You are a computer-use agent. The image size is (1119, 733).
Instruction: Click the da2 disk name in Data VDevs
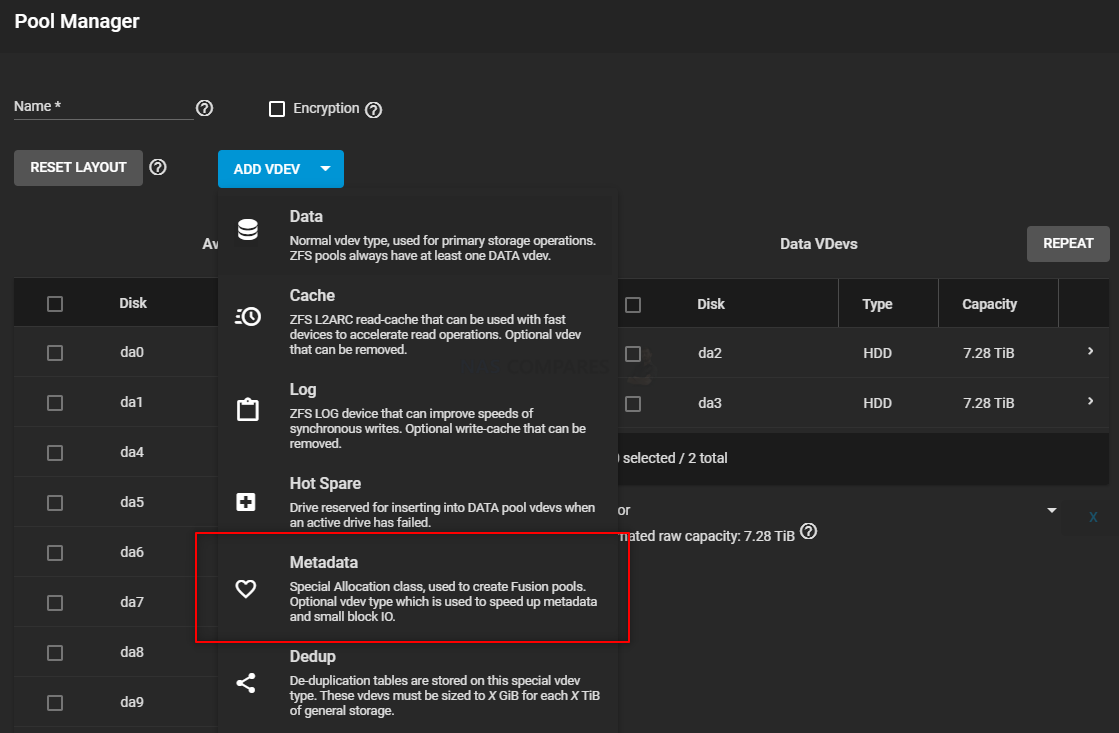(x=710, y=353)
